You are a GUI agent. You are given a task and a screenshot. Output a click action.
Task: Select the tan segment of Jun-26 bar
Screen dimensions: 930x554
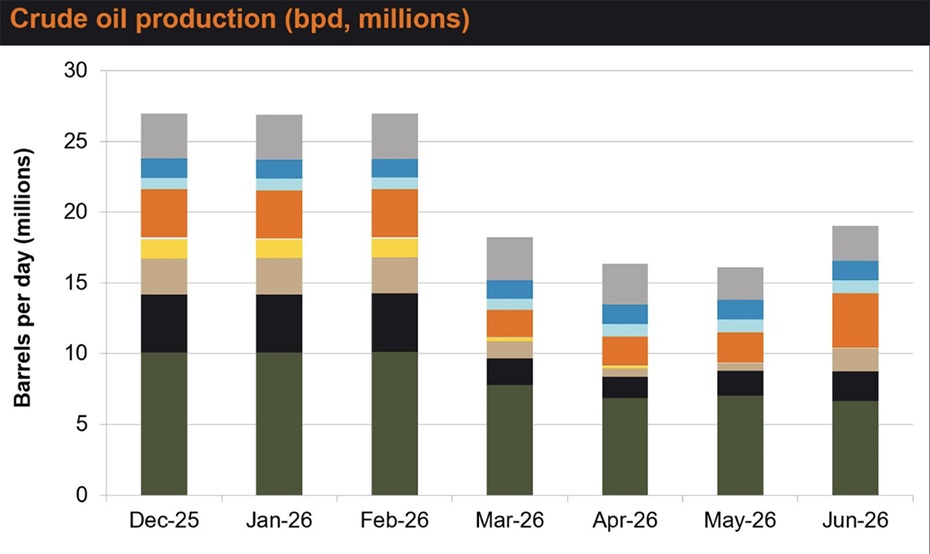click(x=855, y=360)
